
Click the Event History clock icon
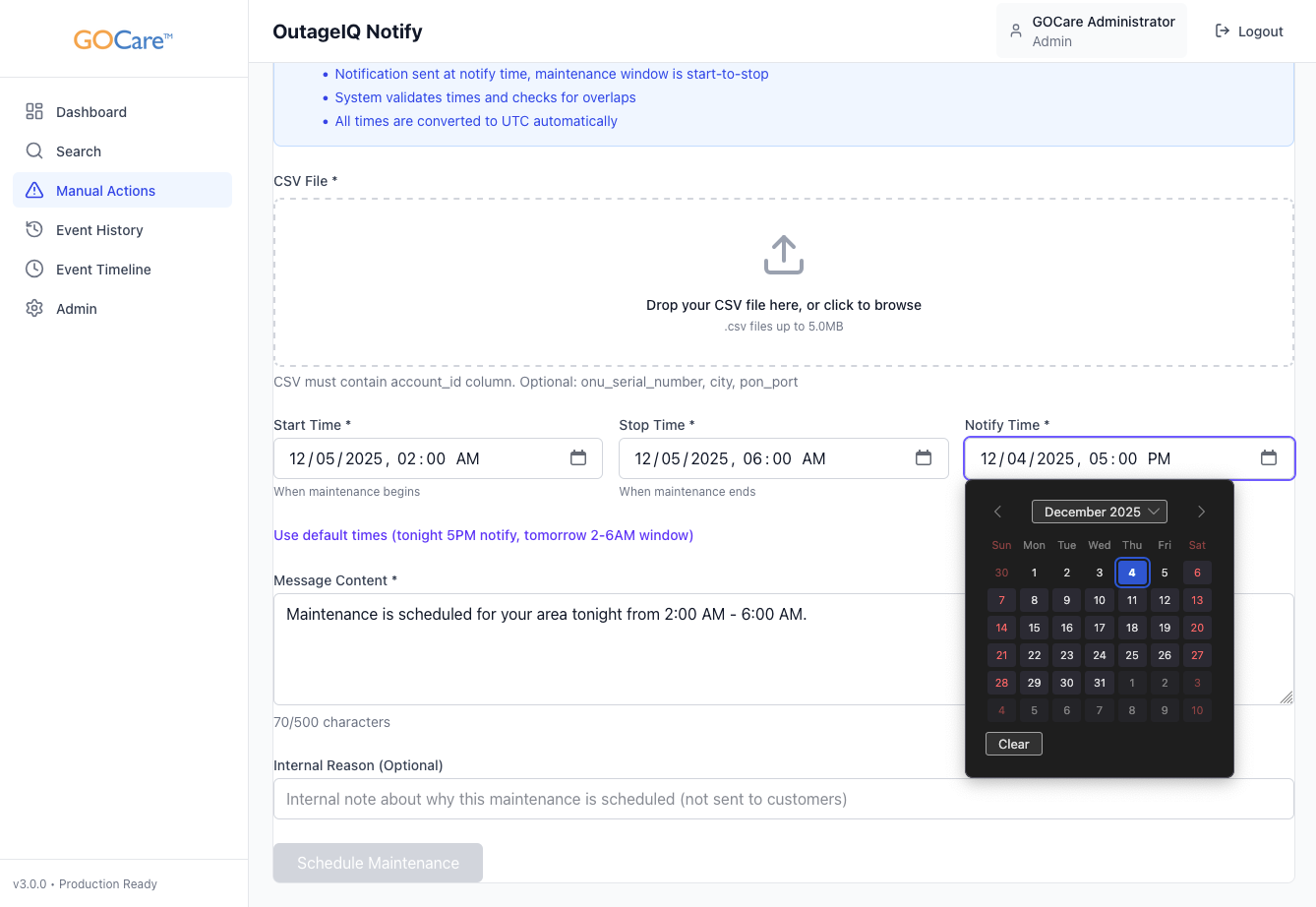click(x=34, y=230)
